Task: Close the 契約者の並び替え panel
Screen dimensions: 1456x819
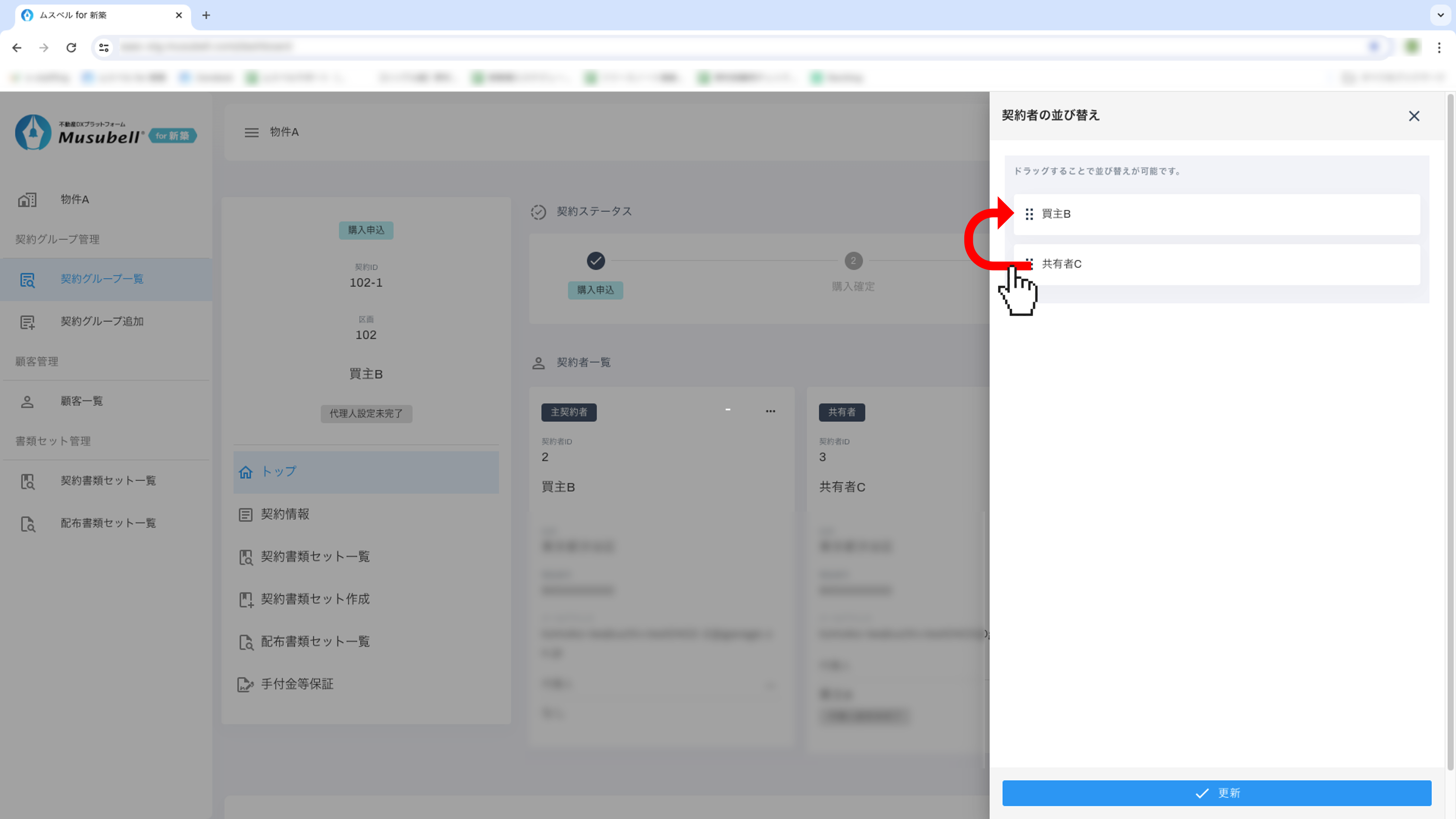Action: pos(1414,116)
